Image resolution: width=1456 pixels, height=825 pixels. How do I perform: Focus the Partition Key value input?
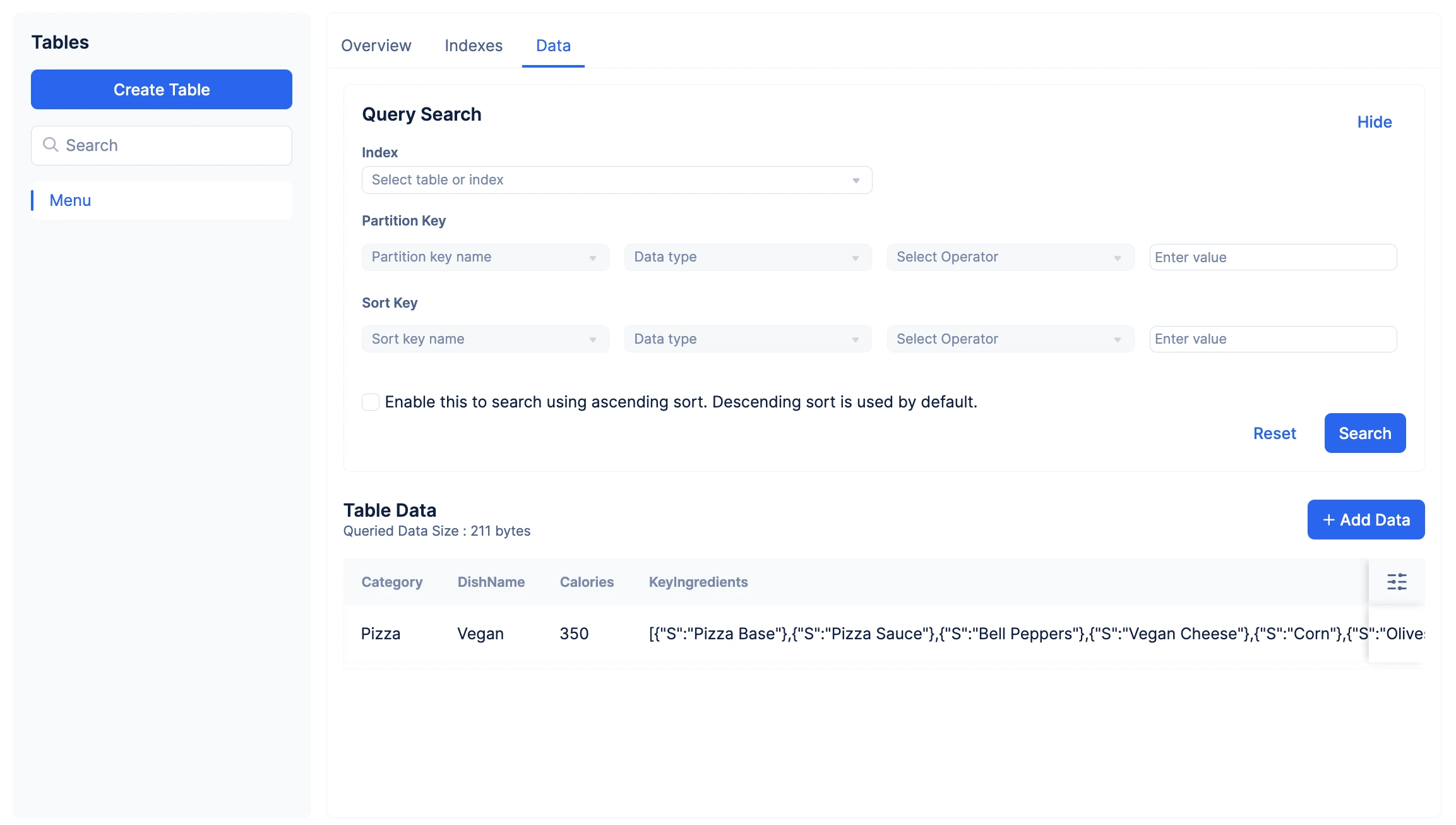(x=1273, y=257)
